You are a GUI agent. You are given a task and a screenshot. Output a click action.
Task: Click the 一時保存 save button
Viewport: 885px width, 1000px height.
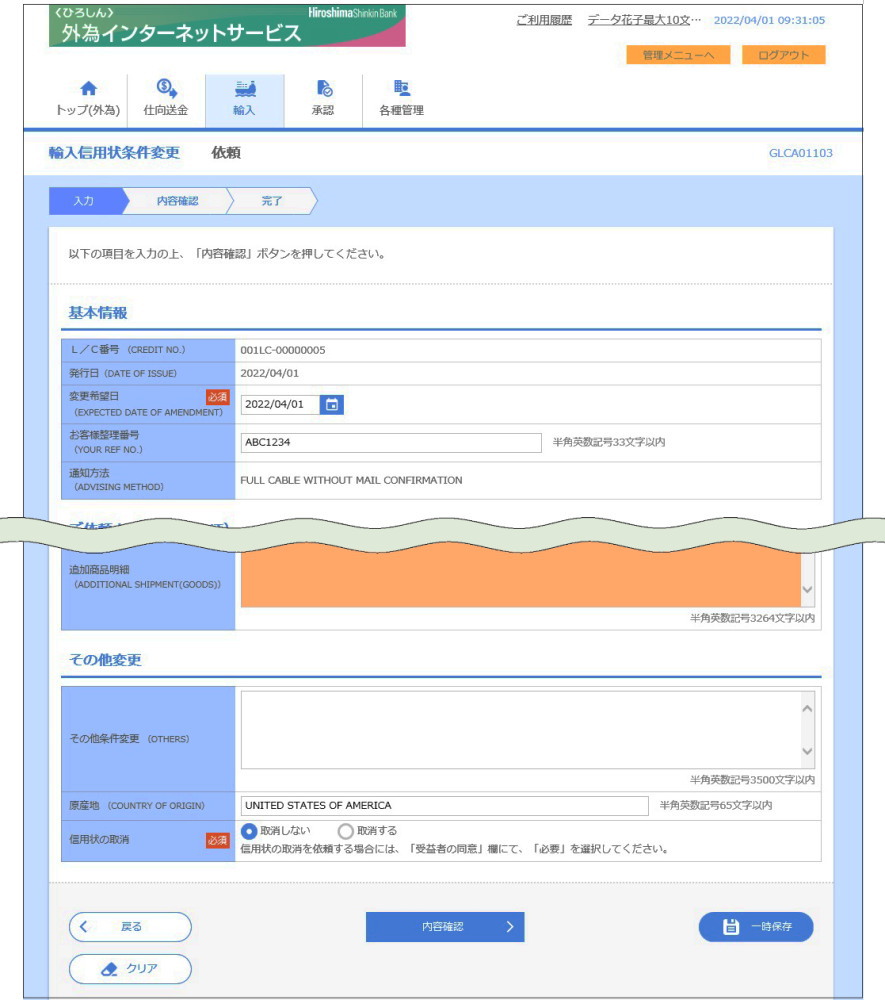(x=755, y=927)
